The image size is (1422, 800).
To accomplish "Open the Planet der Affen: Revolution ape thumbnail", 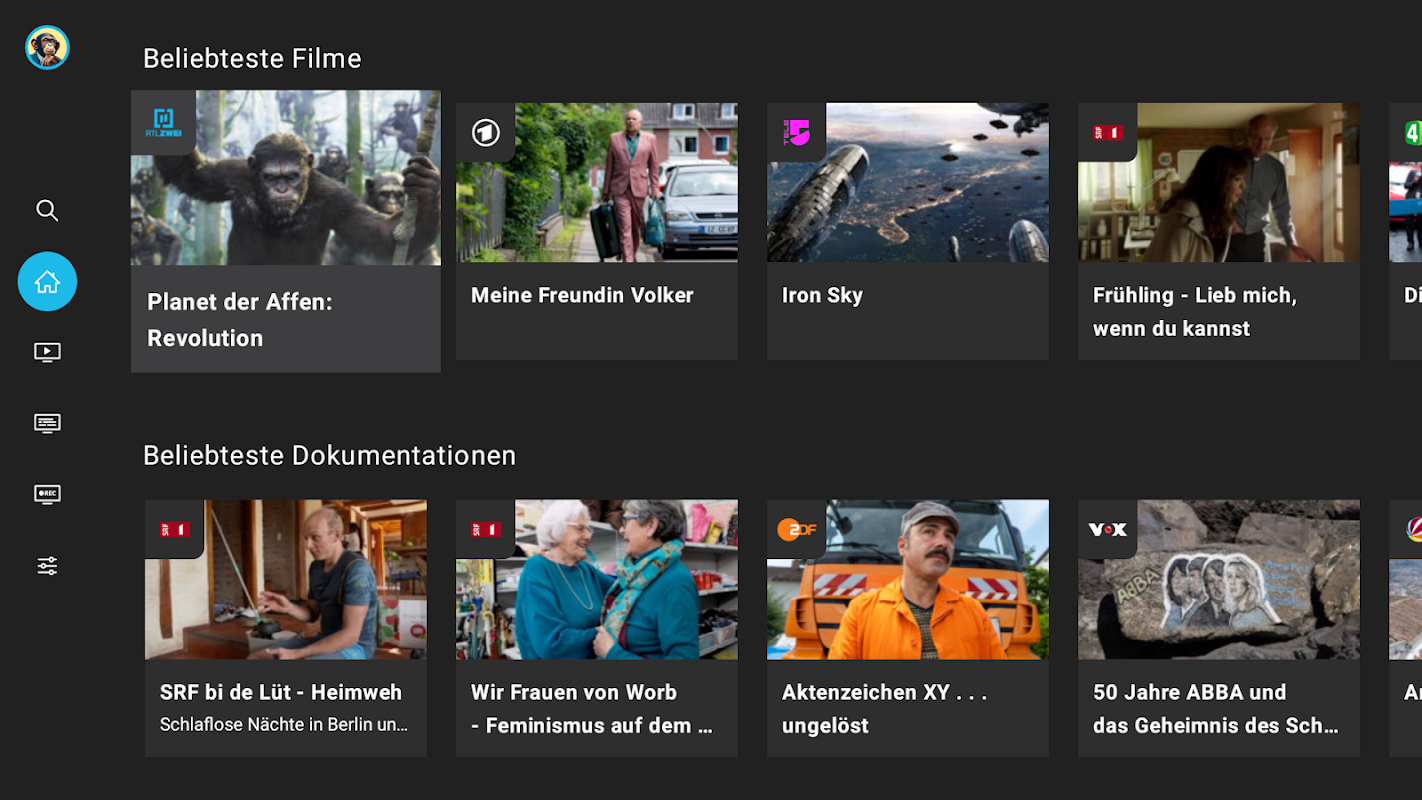I will pos(286,178).
